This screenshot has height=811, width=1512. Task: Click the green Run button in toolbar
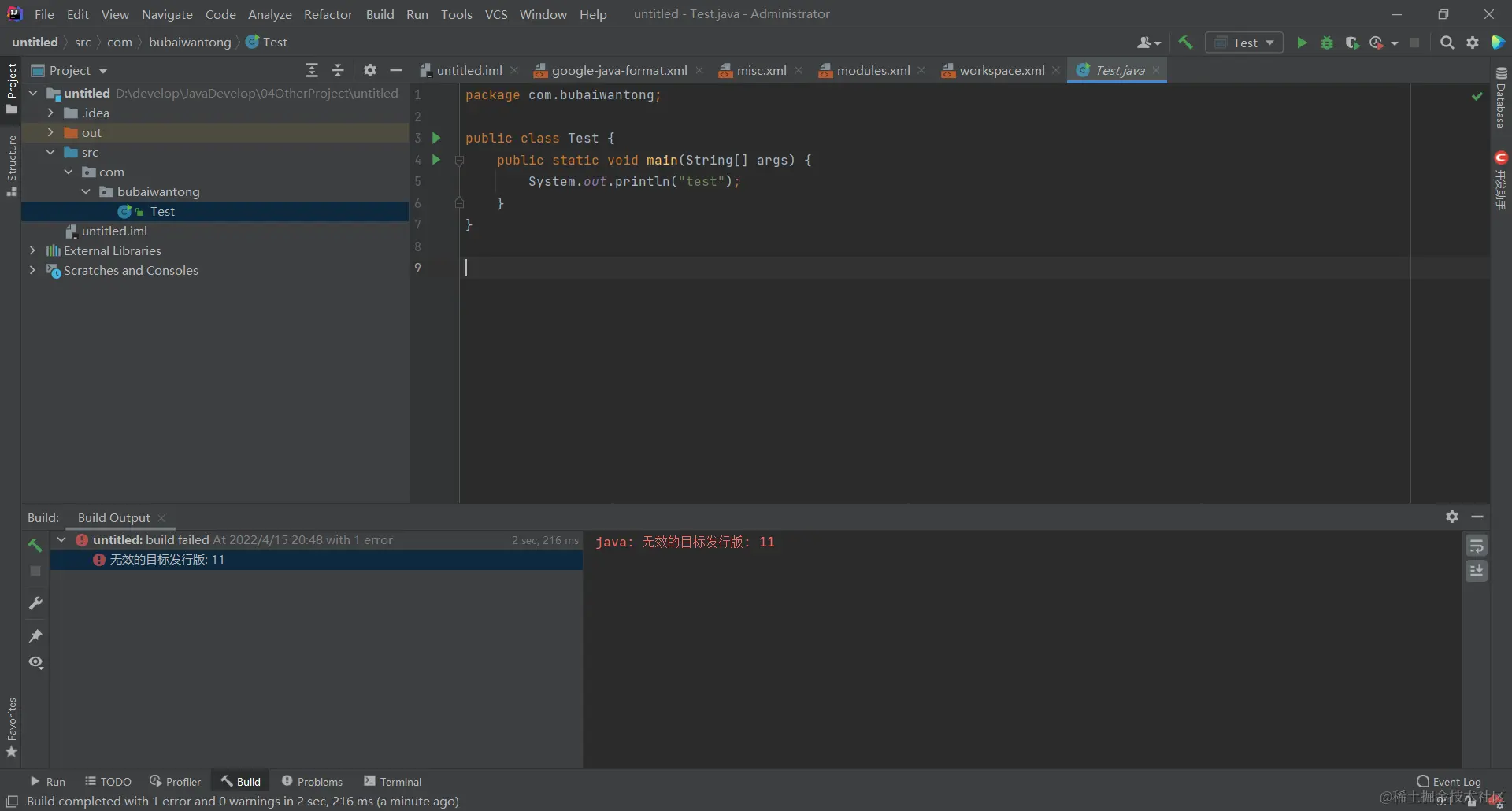1302,43
